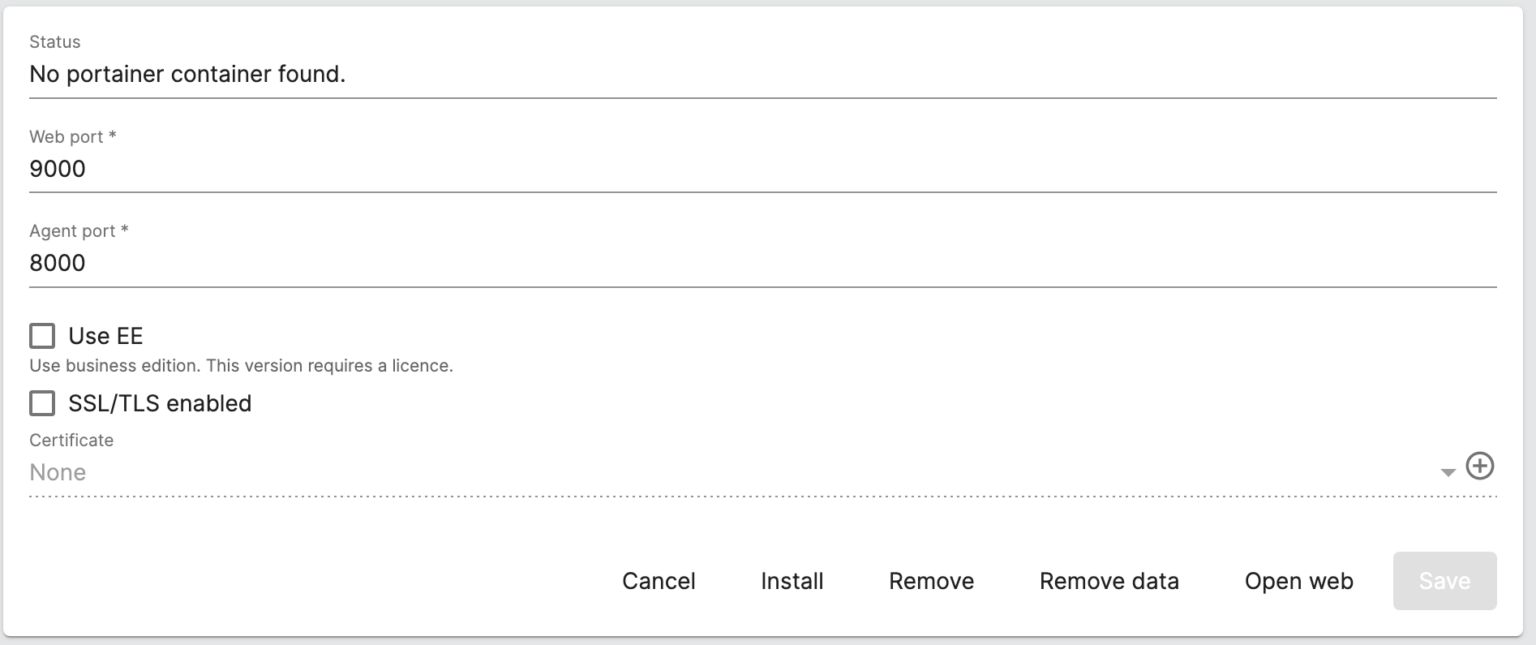This screenshot has height=645, width=1536.
Task: Enable the Use EE checkbox
Action: [x=42, y=336]
